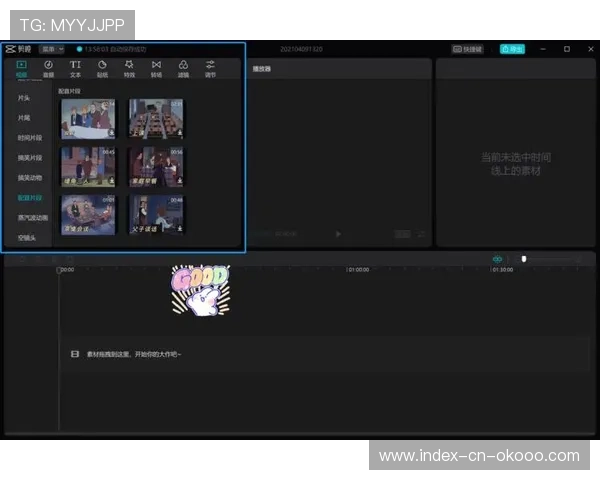This screenshot has height=480, width=600.
Task: Click the 01:00:00 mark on timeline ruler
Action: click(358, 270)
